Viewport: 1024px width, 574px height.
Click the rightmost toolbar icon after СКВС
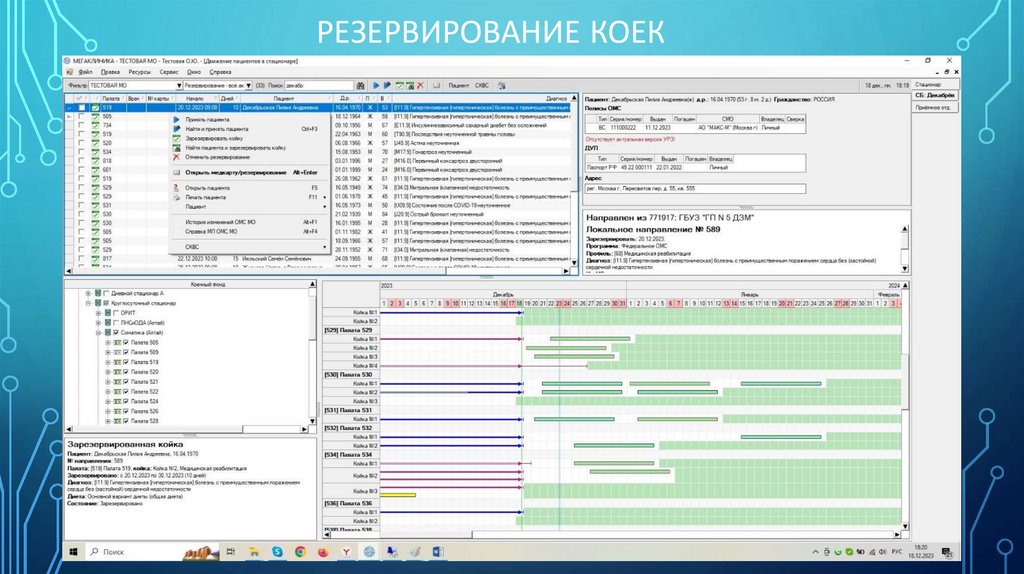(x=502, y=86)
